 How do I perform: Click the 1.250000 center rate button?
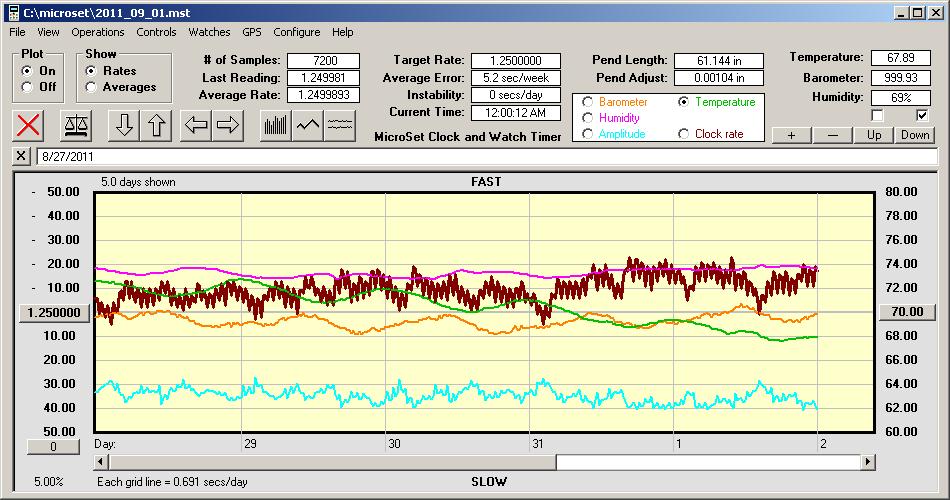tap(54, 312)
